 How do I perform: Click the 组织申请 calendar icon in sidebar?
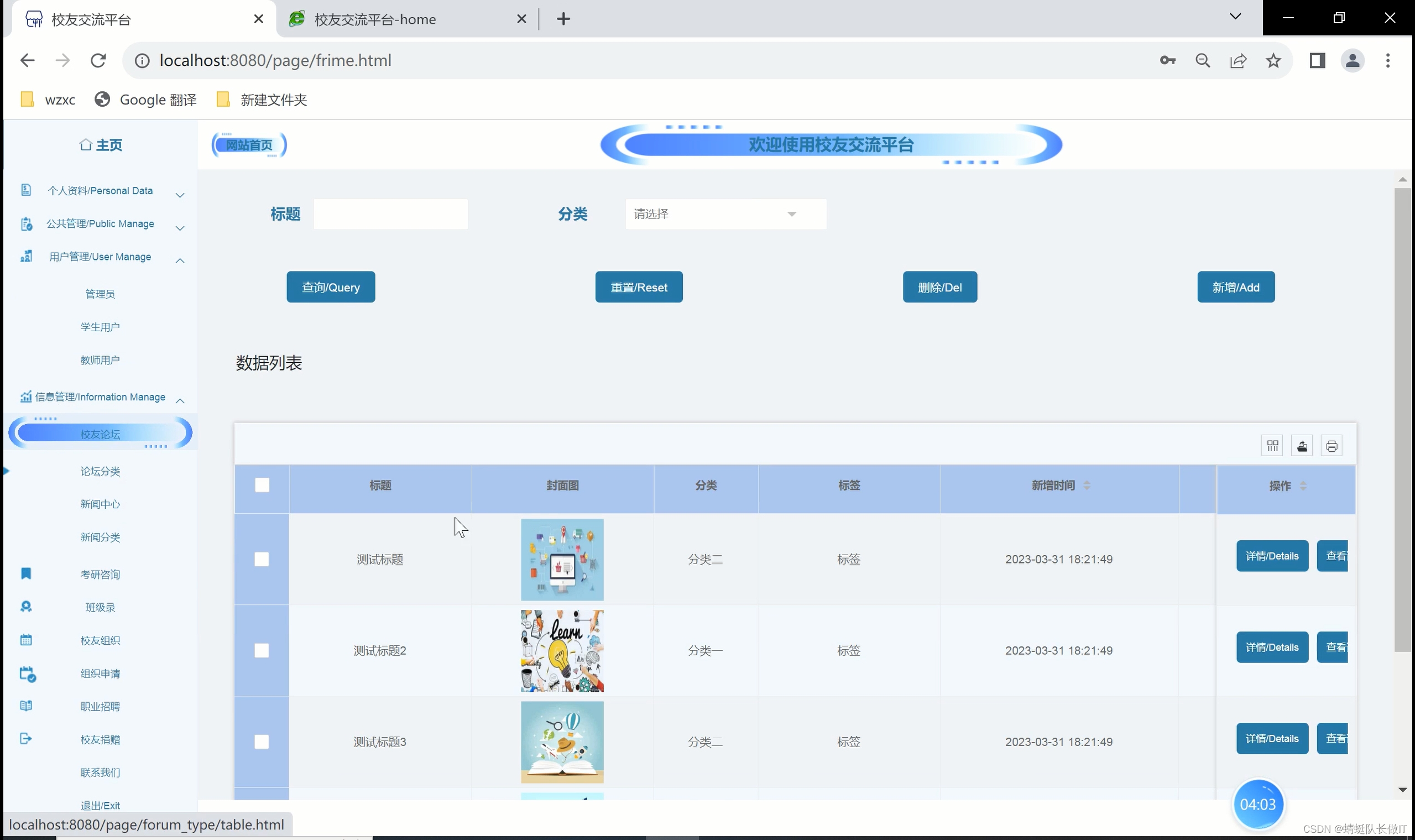pos(26,674)
